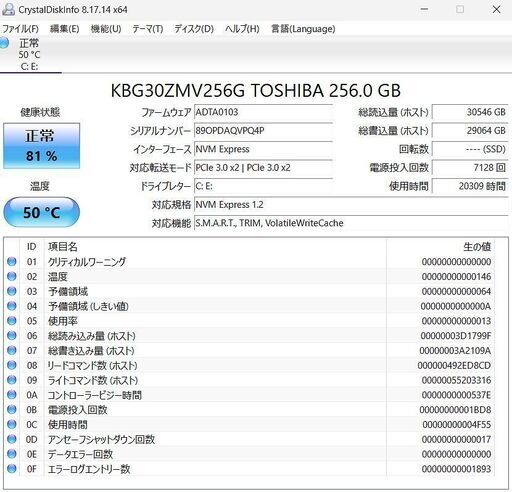Click status orb for row 0F エラーログエントリー数
This screenshot has height=492, width=512.
12,469
